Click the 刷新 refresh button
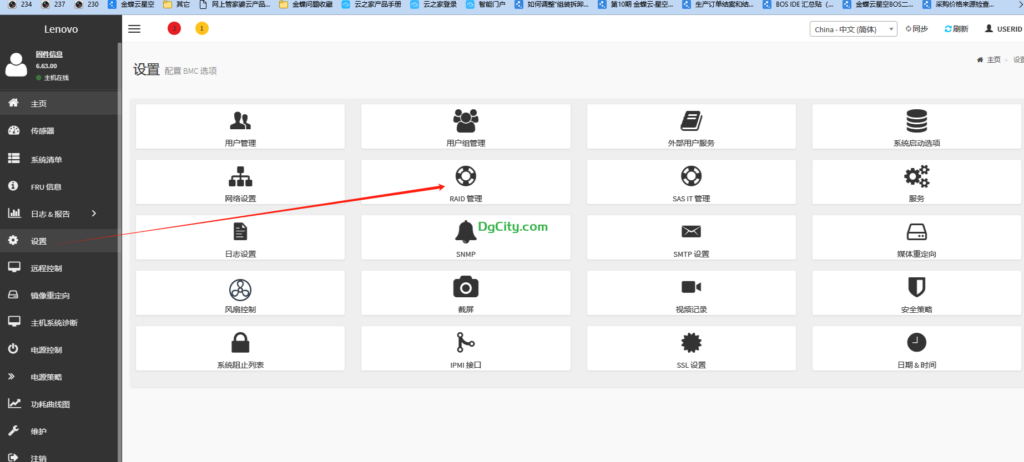1024x462 pixels. [956, 30]
